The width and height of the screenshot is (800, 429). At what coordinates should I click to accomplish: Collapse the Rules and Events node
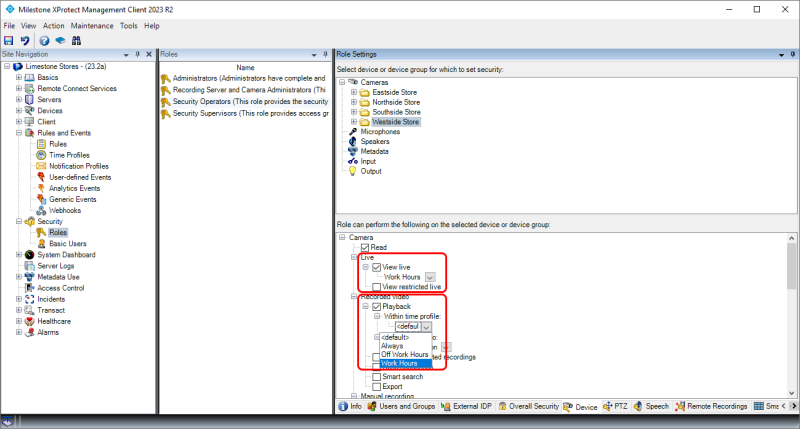pos(19,133)
